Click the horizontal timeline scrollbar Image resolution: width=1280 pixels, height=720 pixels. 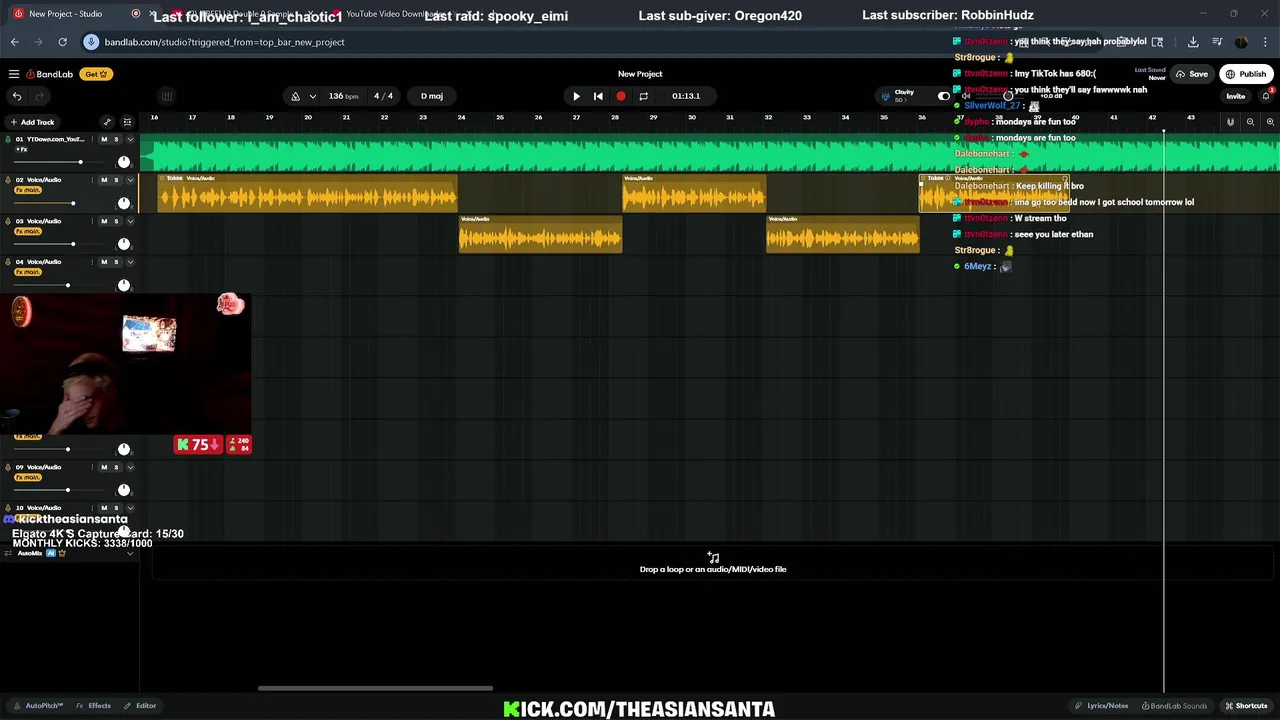pyautogui.click(x=375, y=688)
